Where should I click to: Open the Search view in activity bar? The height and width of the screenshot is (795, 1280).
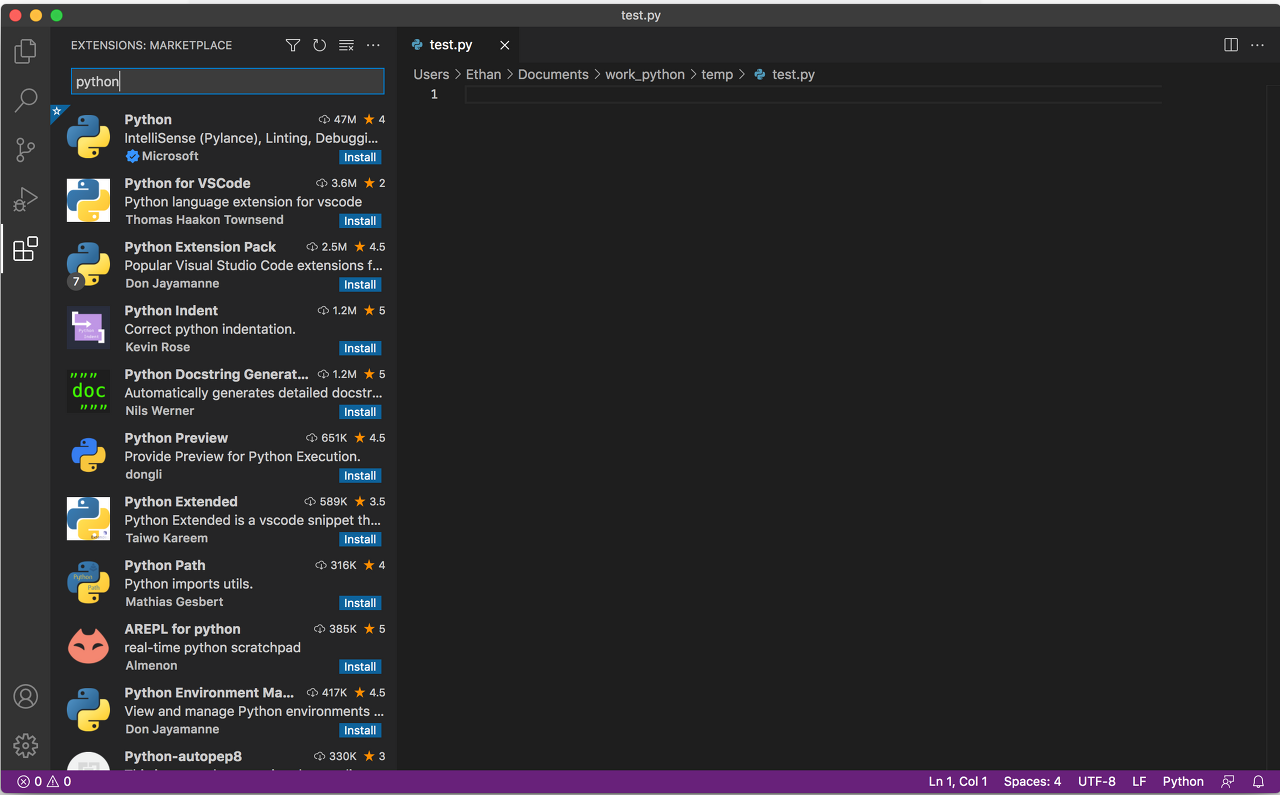pyautogui.click(x=26, y=100)
